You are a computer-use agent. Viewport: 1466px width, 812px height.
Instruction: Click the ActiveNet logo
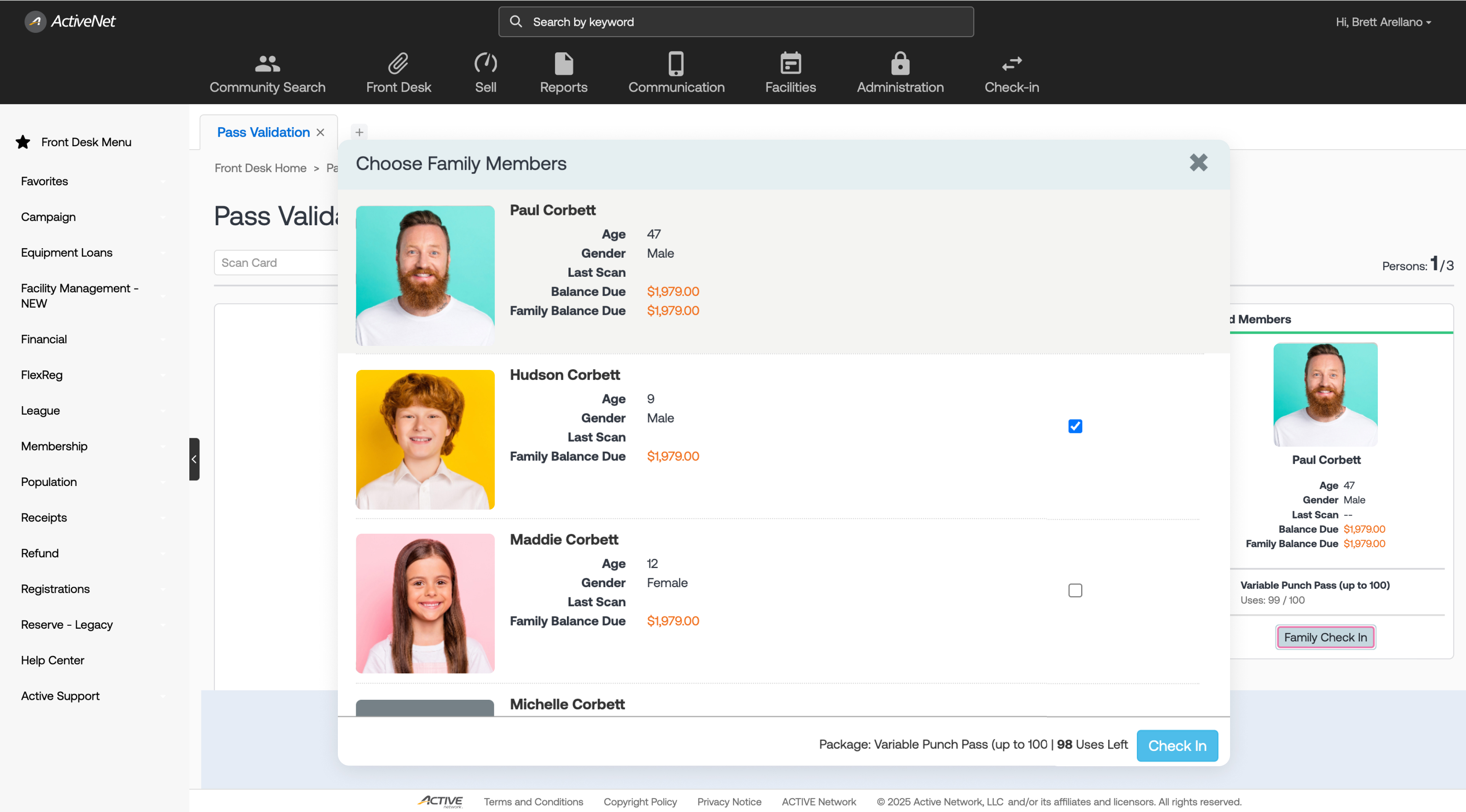point(70,22)
